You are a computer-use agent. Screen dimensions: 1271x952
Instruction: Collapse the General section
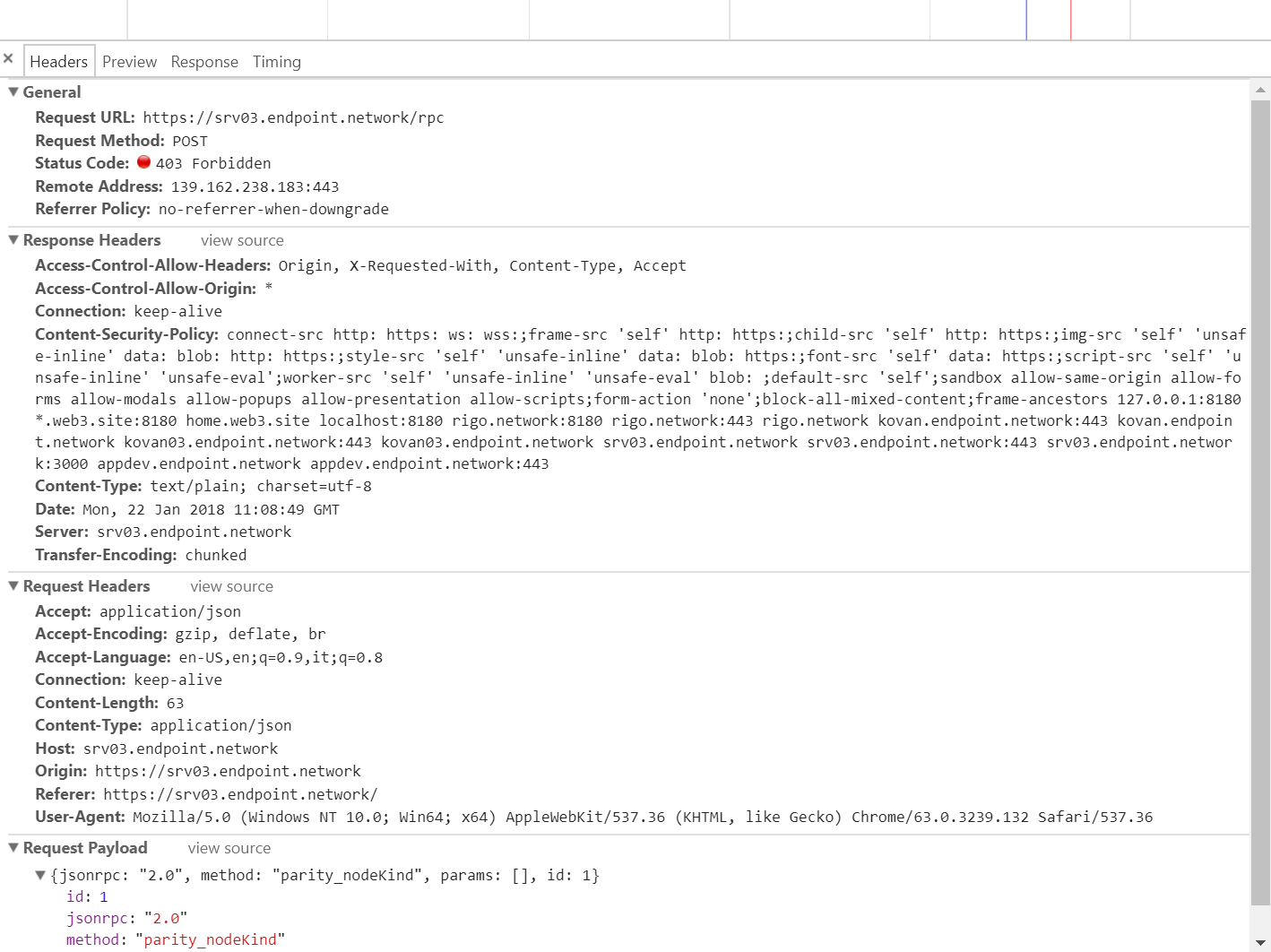point(13,91)
